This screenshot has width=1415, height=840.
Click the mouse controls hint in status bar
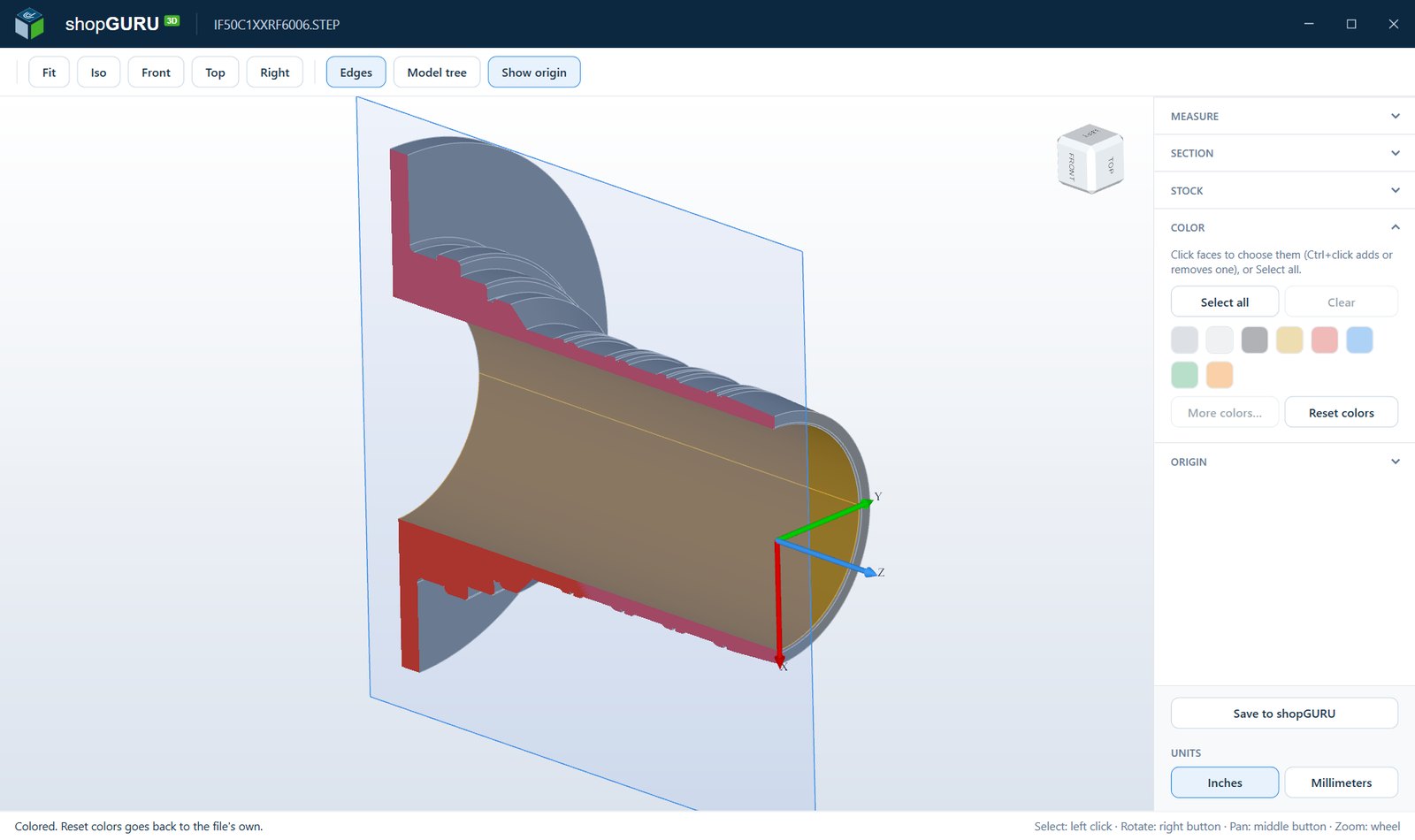pos(1217,826)
